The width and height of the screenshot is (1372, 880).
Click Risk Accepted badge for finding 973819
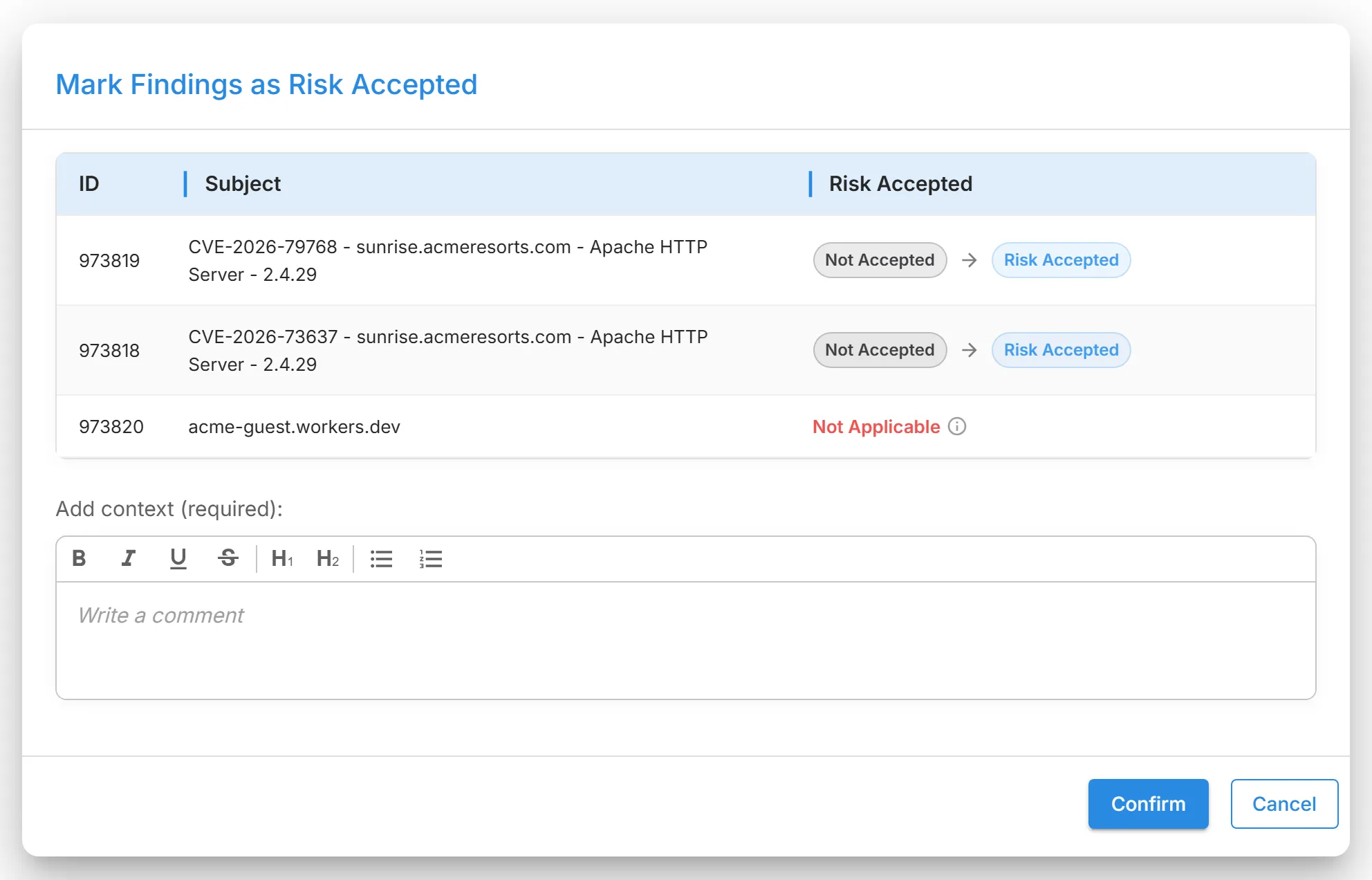coord(1061,260)
